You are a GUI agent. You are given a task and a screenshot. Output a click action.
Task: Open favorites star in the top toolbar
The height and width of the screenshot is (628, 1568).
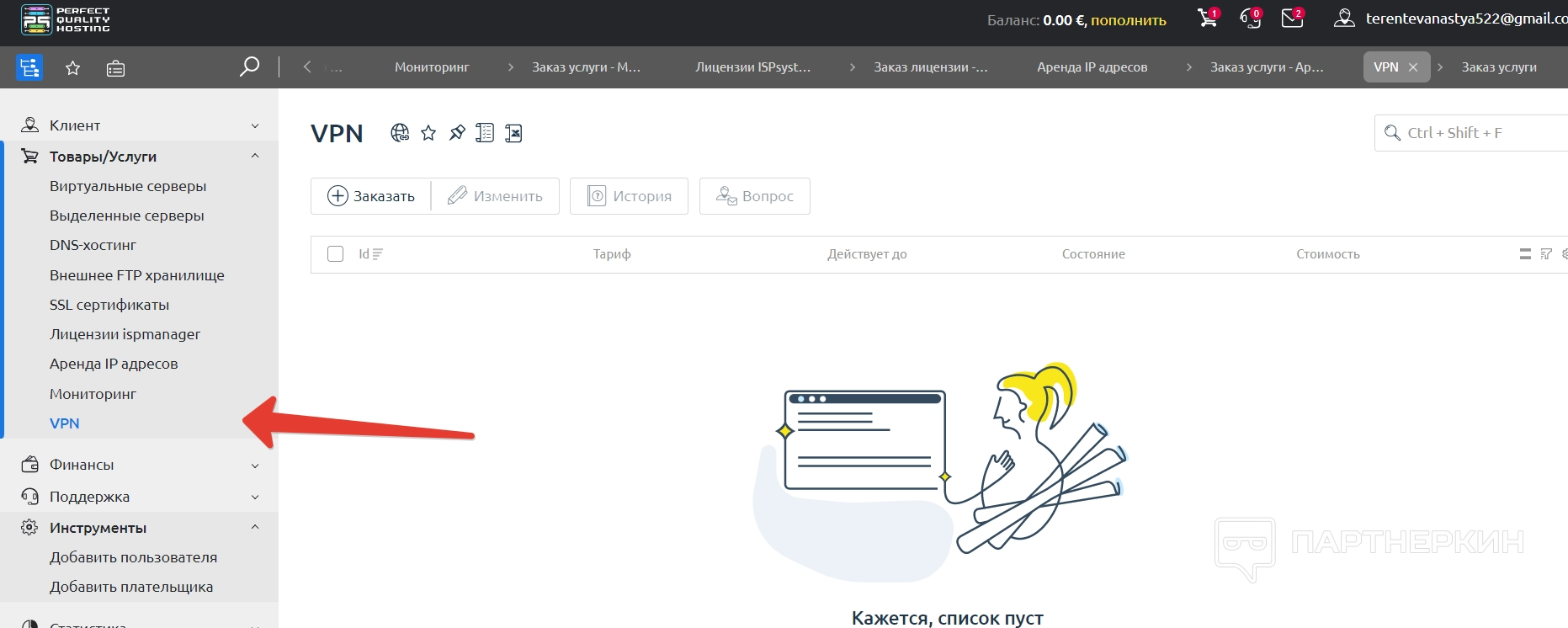[73, 68]
